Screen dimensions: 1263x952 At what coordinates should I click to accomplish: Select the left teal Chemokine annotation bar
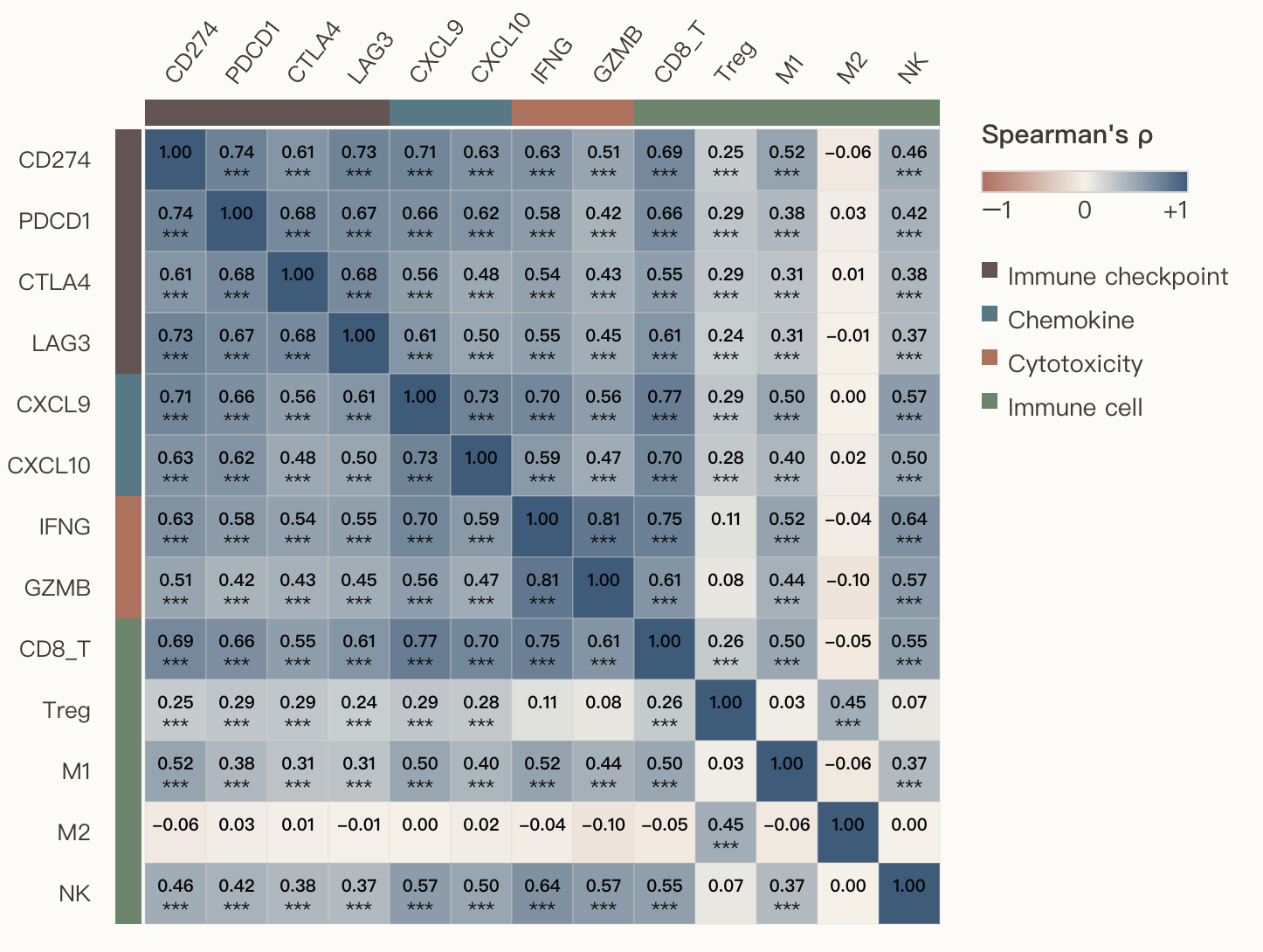[128, 435]
